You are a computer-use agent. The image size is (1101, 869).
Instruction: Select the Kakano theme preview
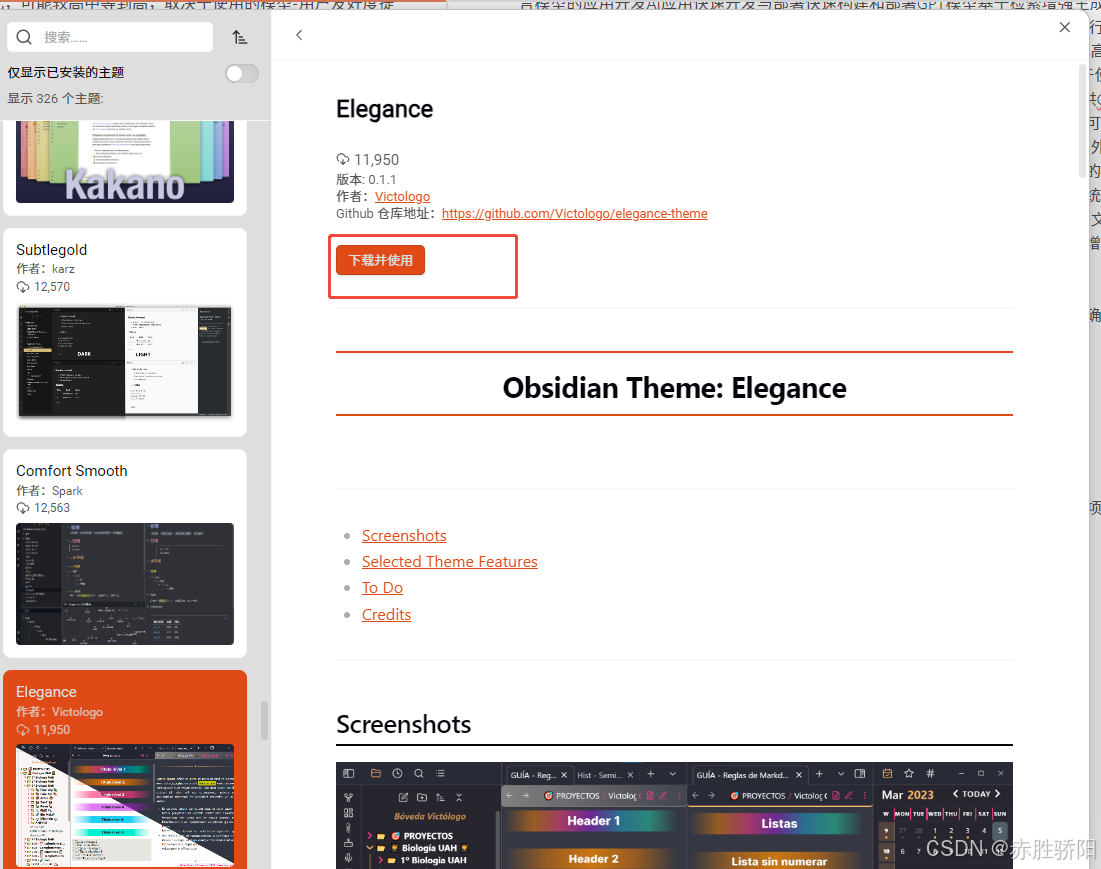[125, 161]
